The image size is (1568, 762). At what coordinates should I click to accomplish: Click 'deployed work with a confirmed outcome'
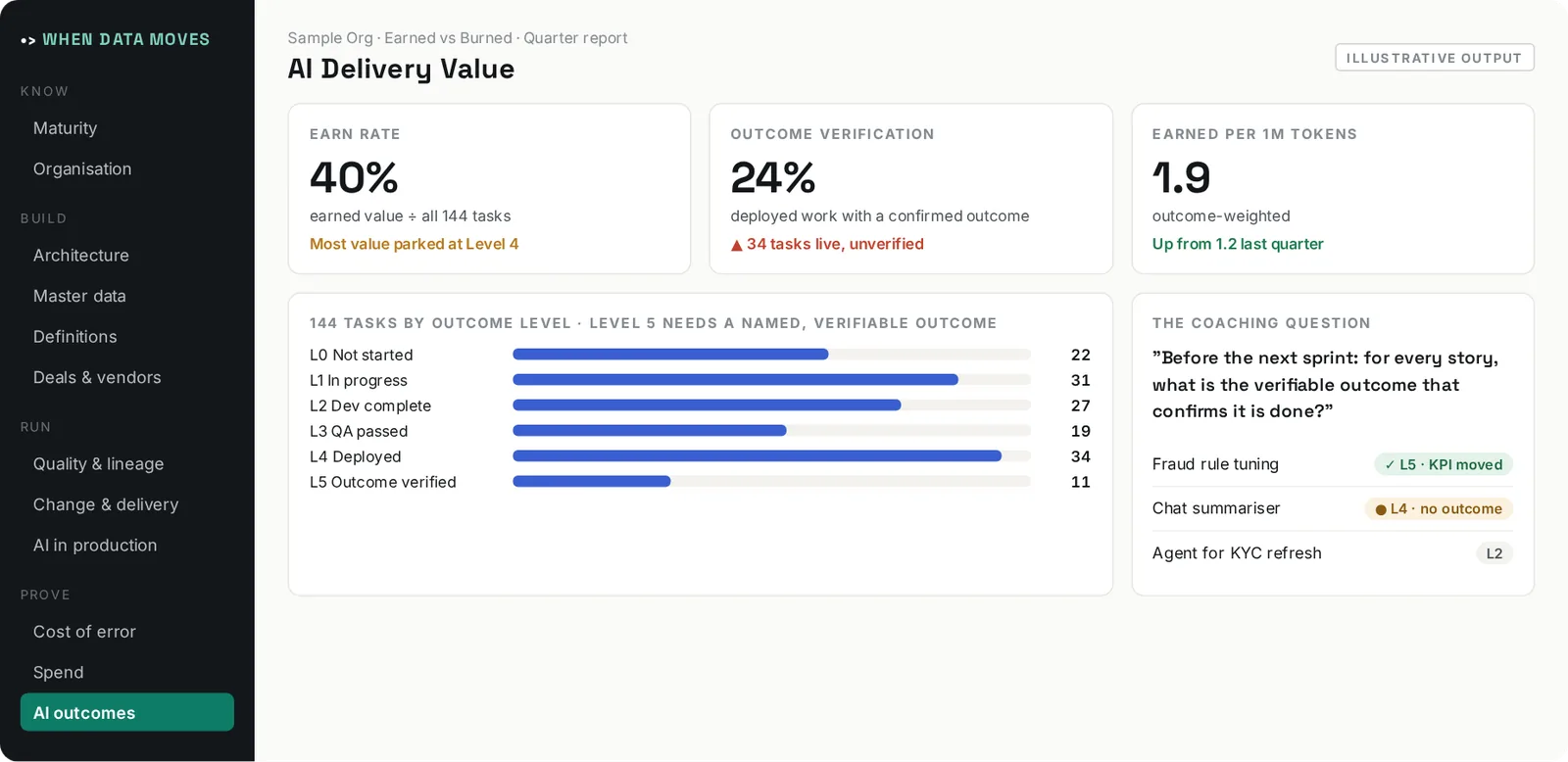[x=880, y=216]
